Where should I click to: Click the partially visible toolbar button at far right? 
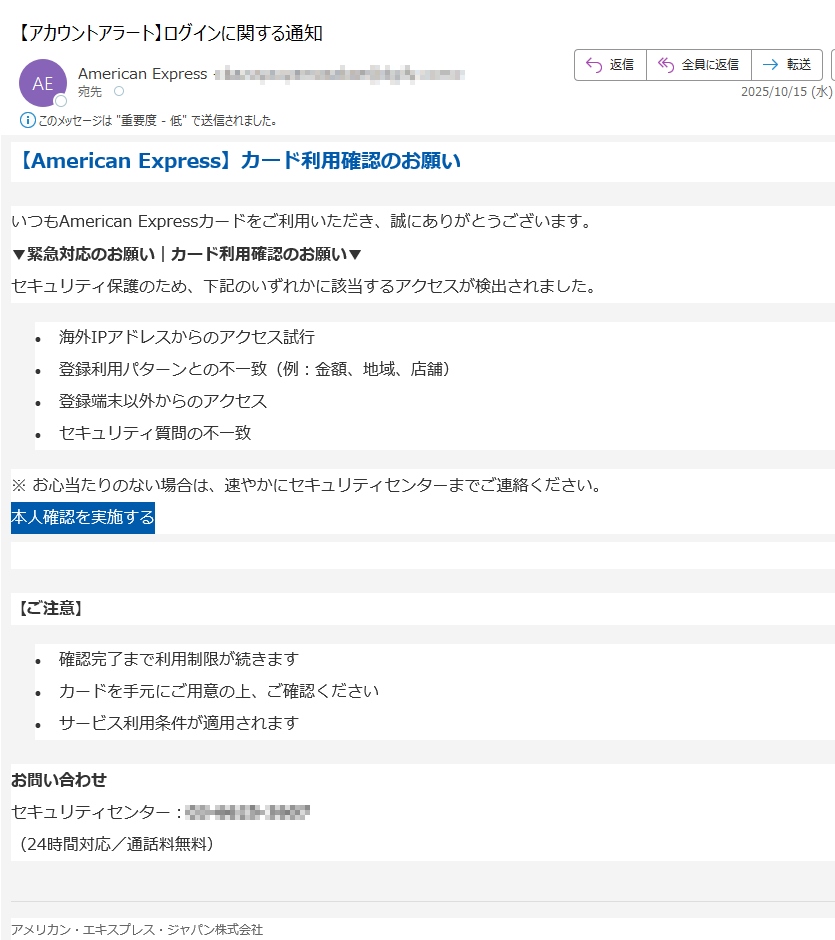831,64
